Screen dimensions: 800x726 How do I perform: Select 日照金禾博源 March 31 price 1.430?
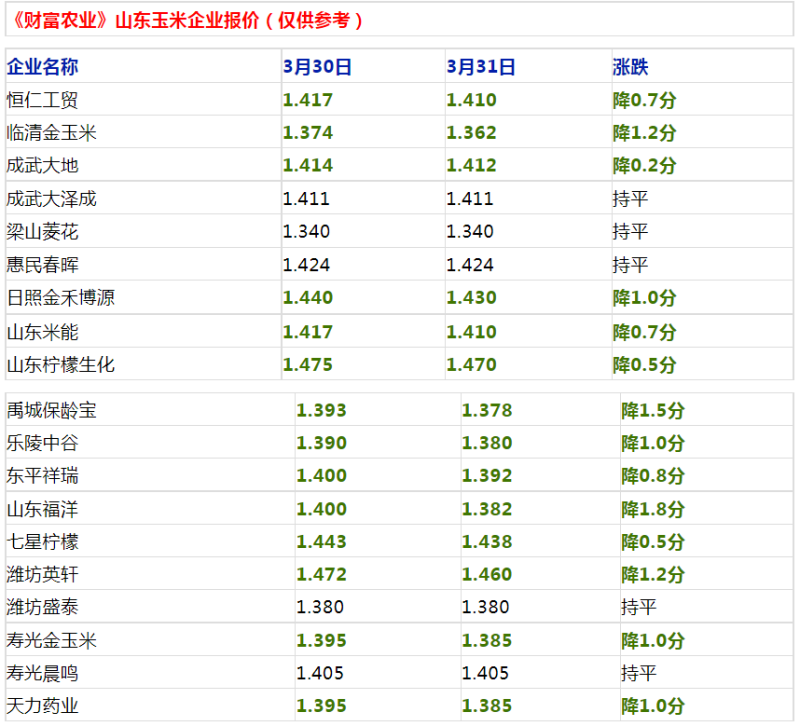click(471, 297)
